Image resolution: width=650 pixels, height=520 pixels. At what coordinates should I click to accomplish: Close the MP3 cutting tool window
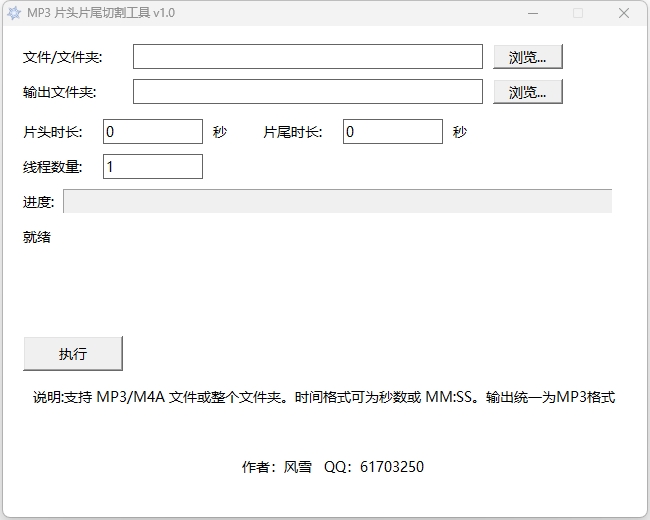624,13
